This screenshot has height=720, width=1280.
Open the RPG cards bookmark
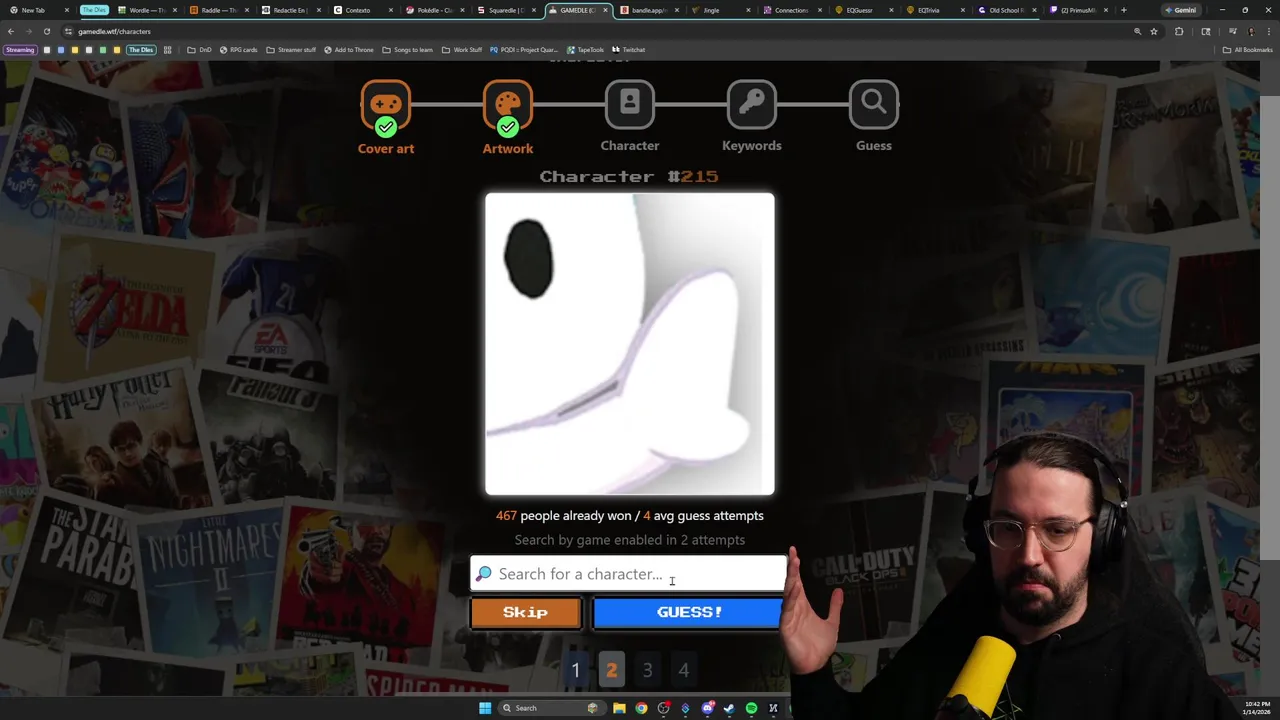tap(238, 49)
